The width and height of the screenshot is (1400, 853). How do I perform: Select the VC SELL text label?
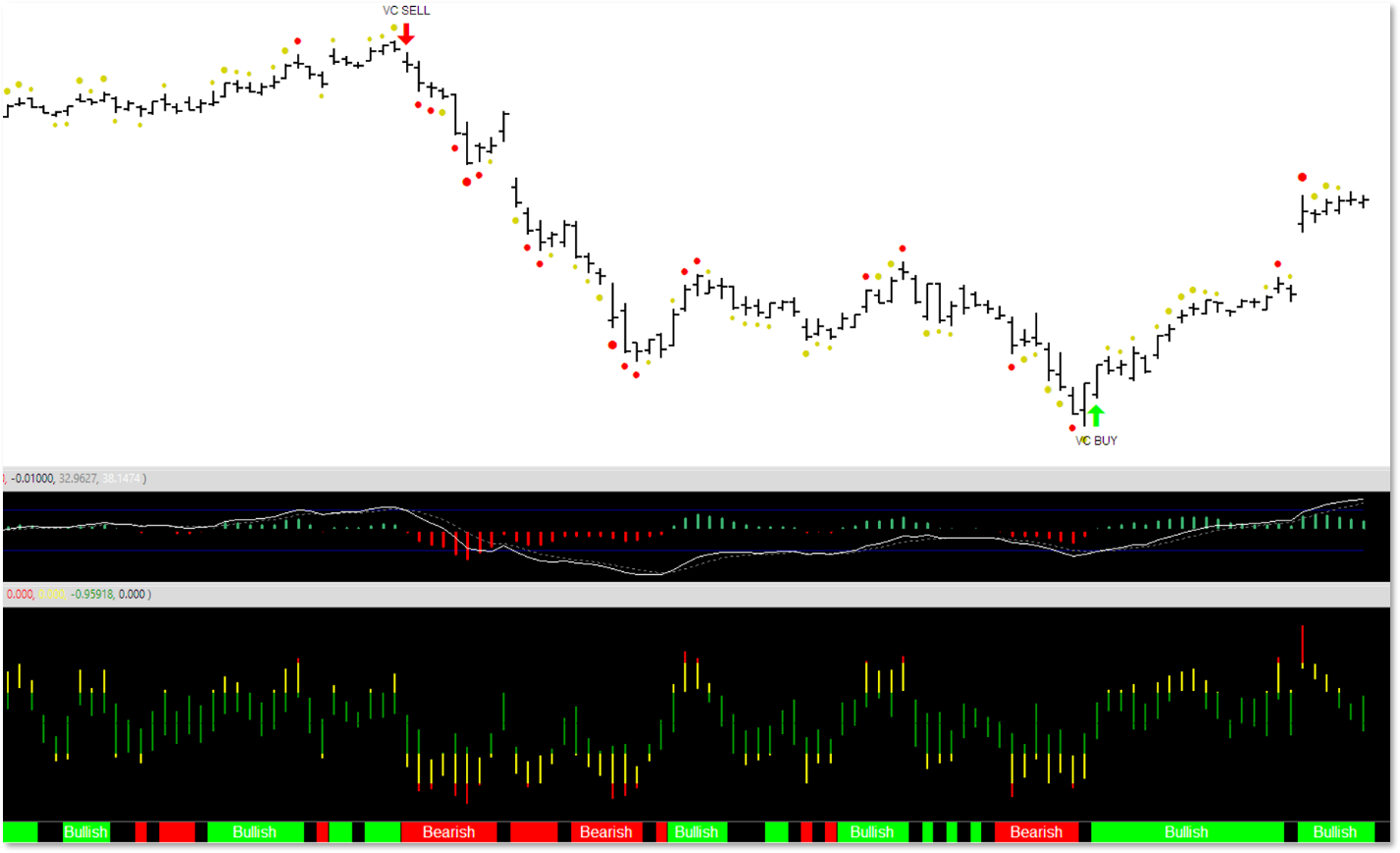tap(406, 11)
